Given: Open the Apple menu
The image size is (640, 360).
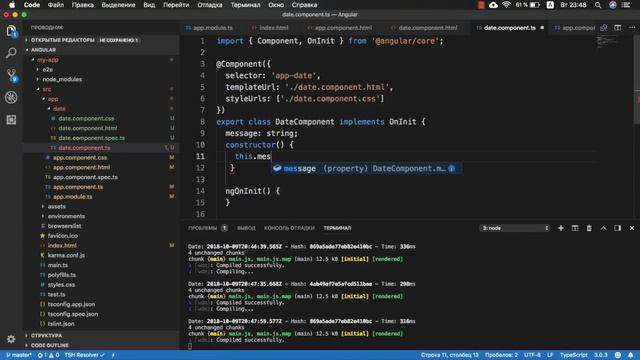Looking at the screenshot, I should coord(12,5).
